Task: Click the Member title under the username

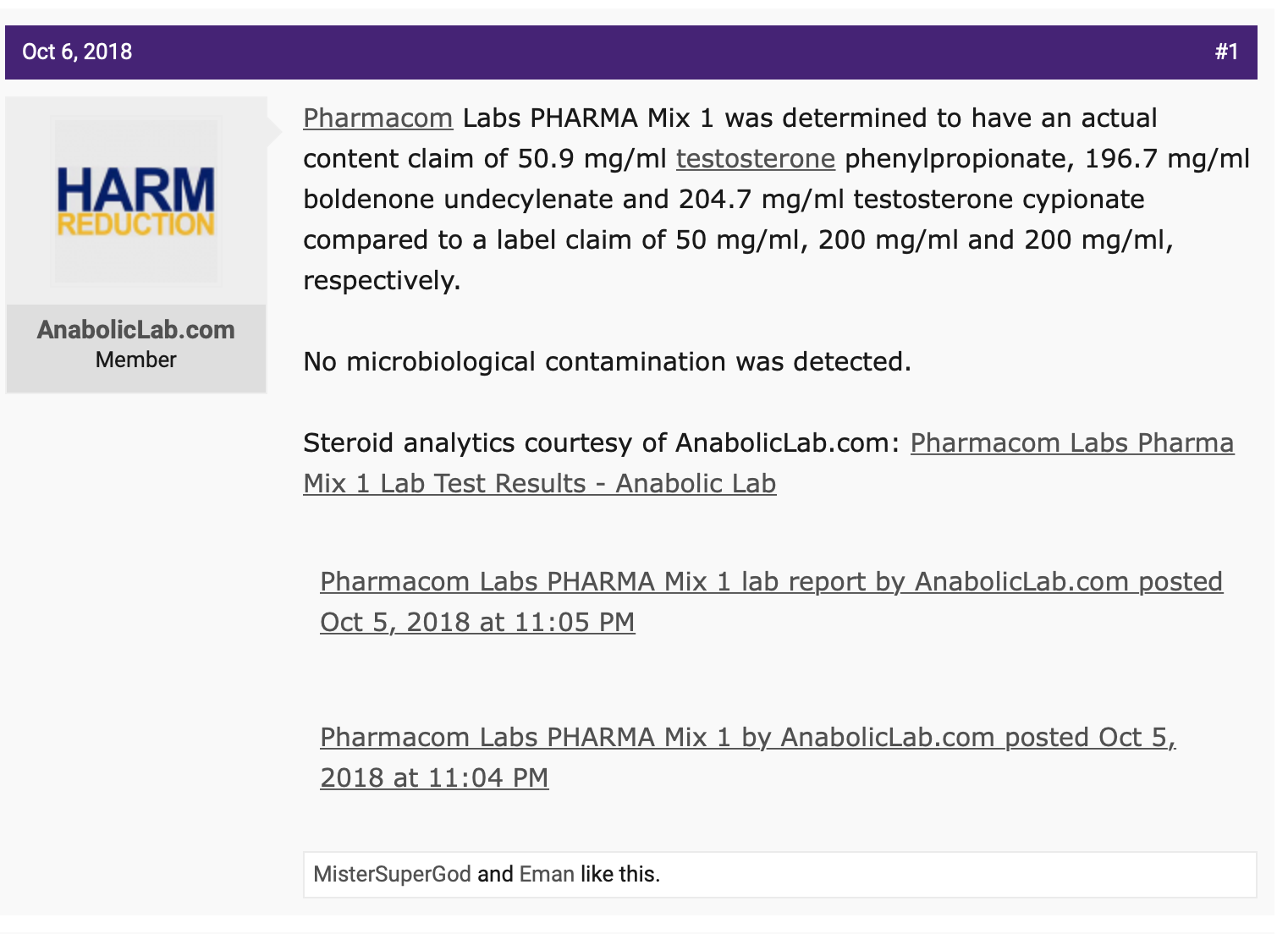Action: (x=136, y=360)
